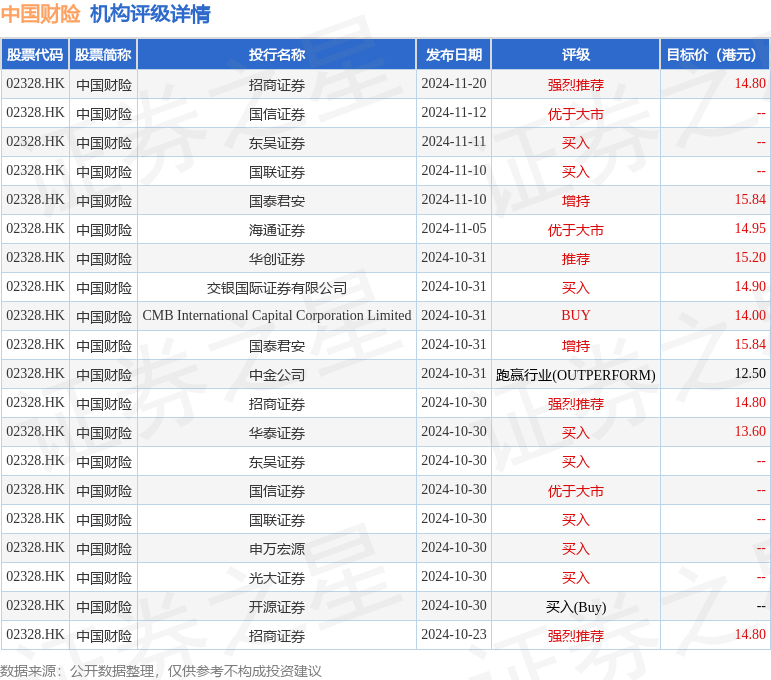The height and width of the screenshot is (680, 771).
Task: Click 买入 in the 申万宏源 row
Action: pyautogui.click(x=576, y=549)
